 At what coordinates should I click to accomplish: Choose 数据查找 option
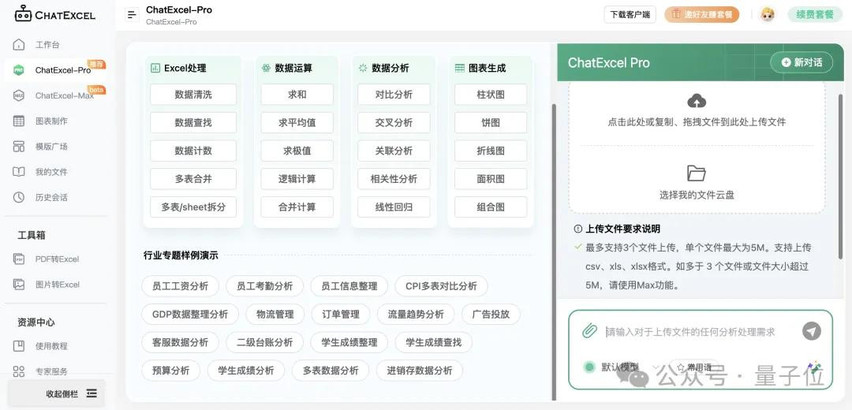tap(193, 123)
